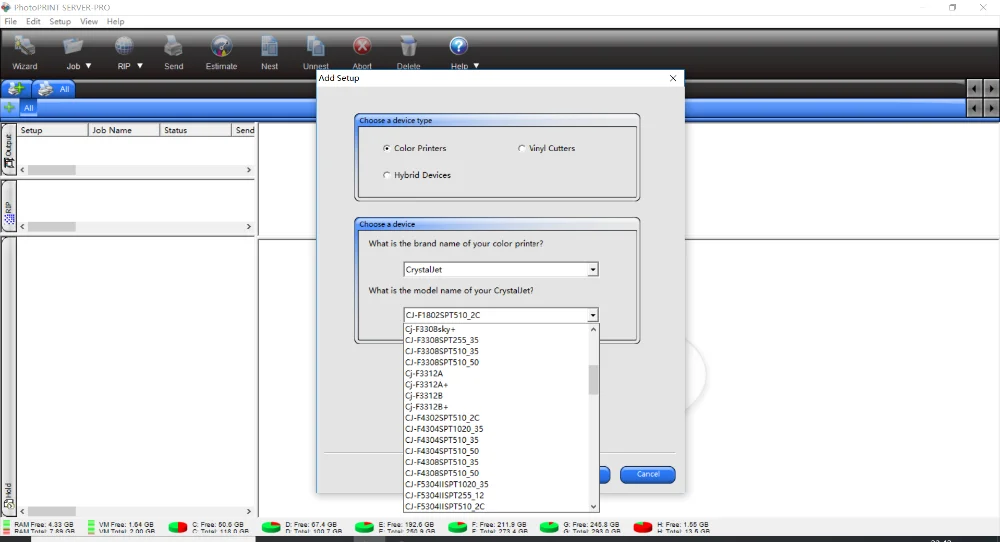The image size is (1000, 542).
Task: Open the Help question mark icon
Action: coord(459,46)
